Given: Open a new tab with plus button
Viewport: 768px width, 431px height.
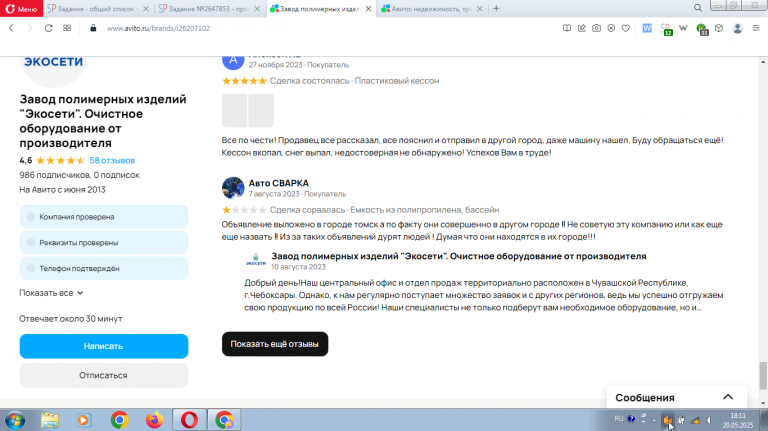Looking at the screenshot, I should pos(496,8).
